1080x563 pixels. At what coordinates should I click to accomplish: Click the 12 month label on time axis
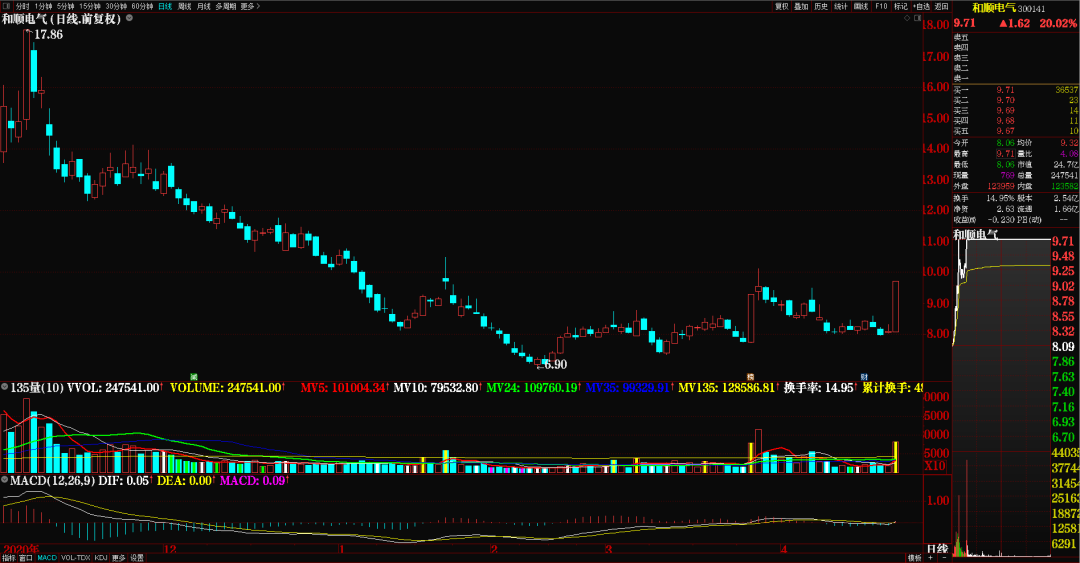(x=170, y=549)
